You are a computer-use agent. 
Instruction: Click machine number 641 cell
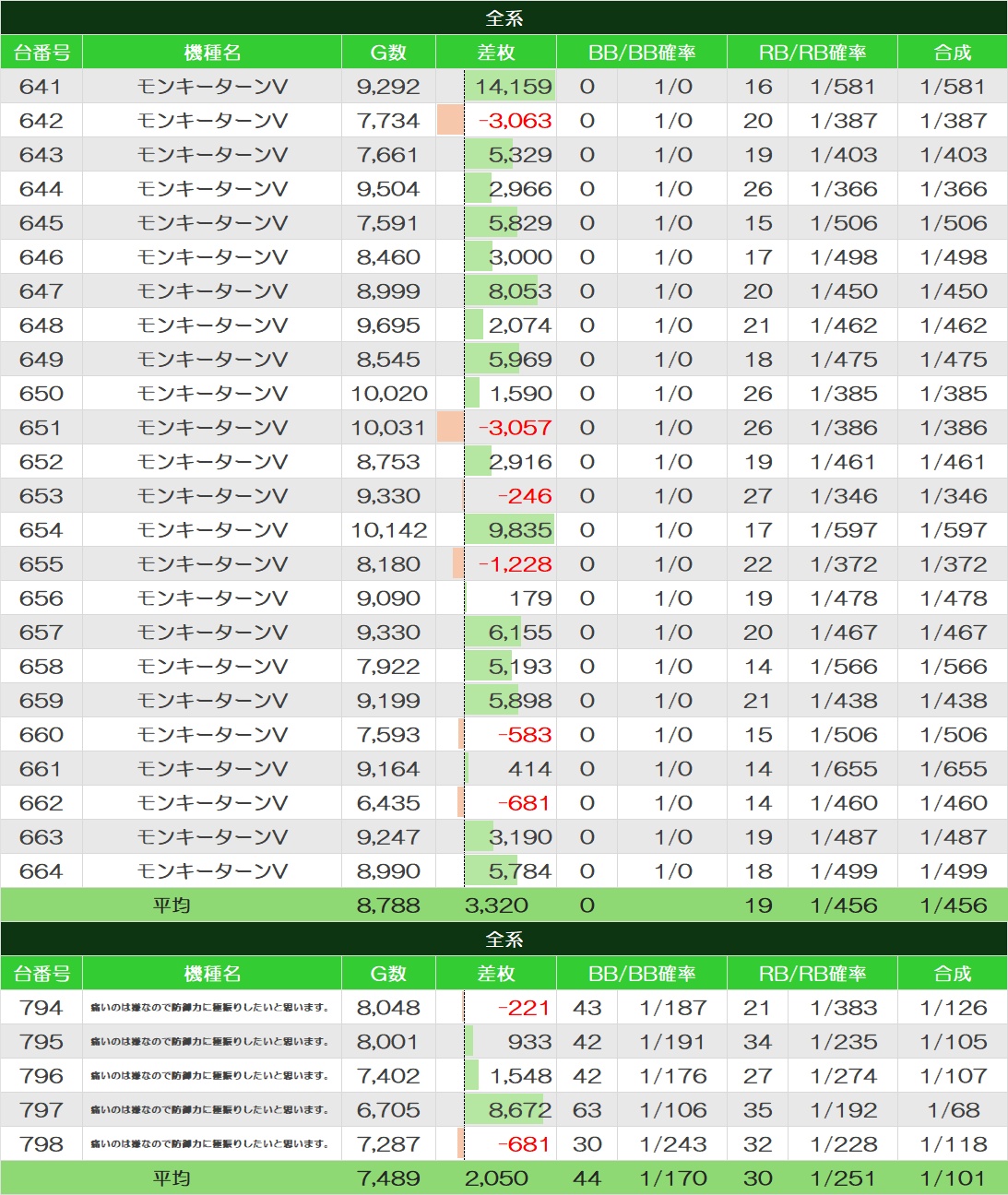click(42, 87)
